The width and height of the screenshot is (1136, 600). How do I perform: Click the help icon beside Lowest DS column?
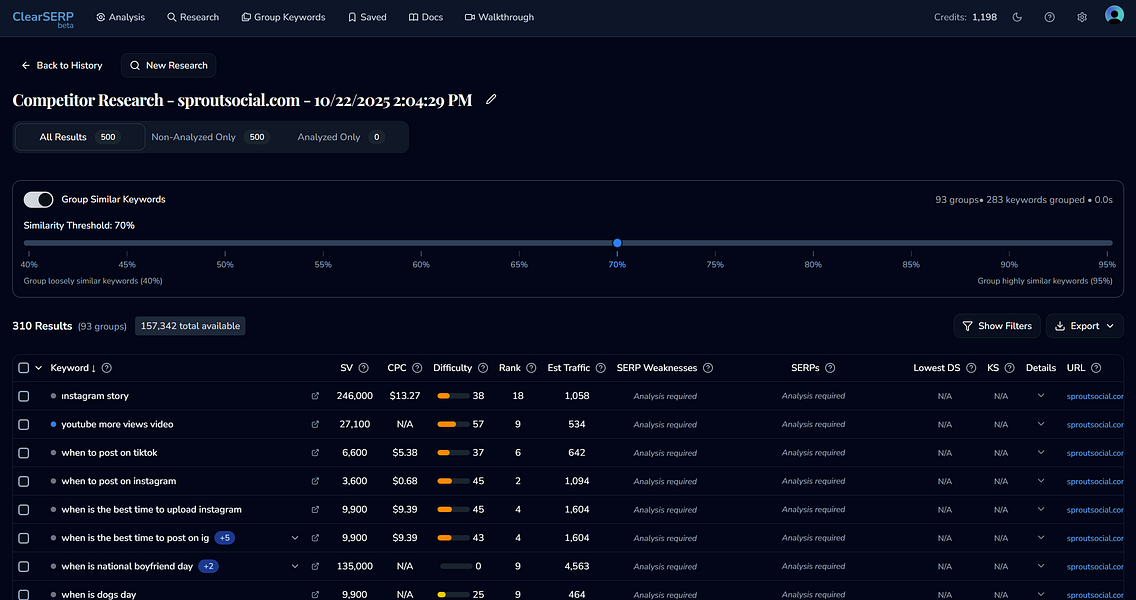(972, 368)
